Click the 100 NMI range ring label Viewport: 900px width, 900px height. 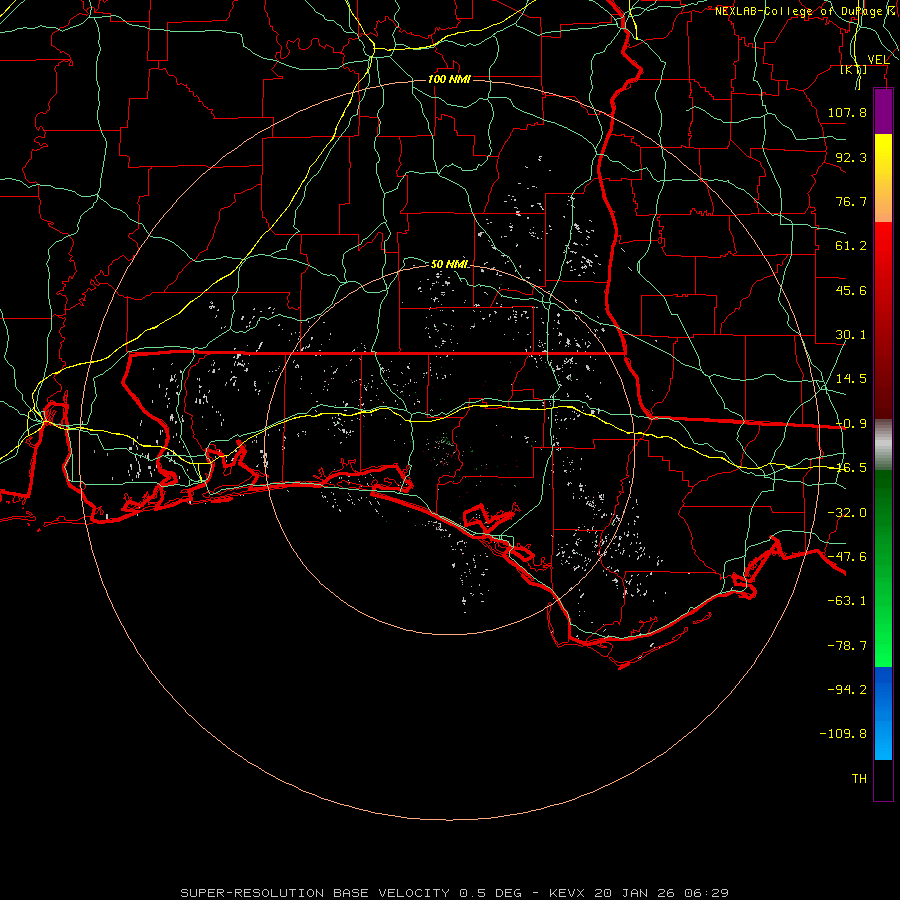[x=449, y=79]
